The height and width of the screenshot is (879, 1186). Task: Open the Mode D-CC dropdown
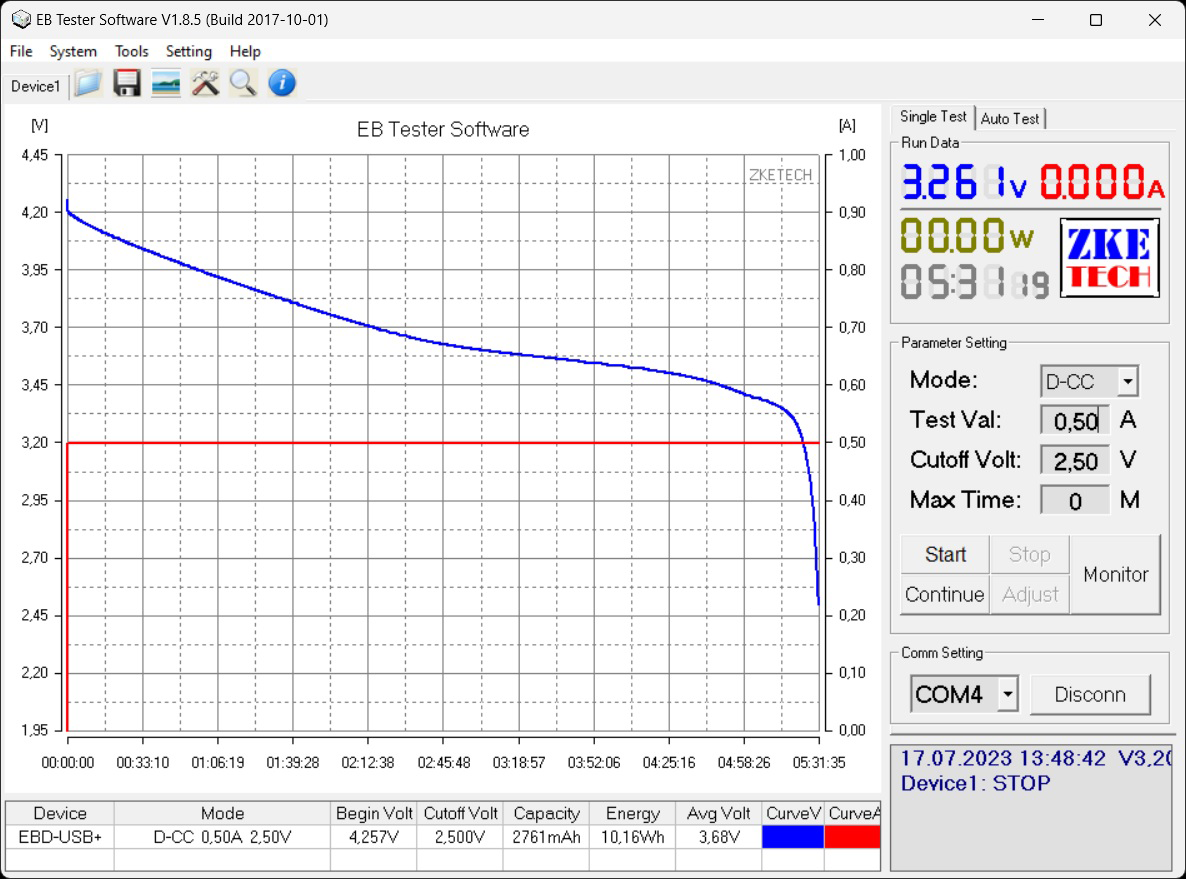[1127, 381]
